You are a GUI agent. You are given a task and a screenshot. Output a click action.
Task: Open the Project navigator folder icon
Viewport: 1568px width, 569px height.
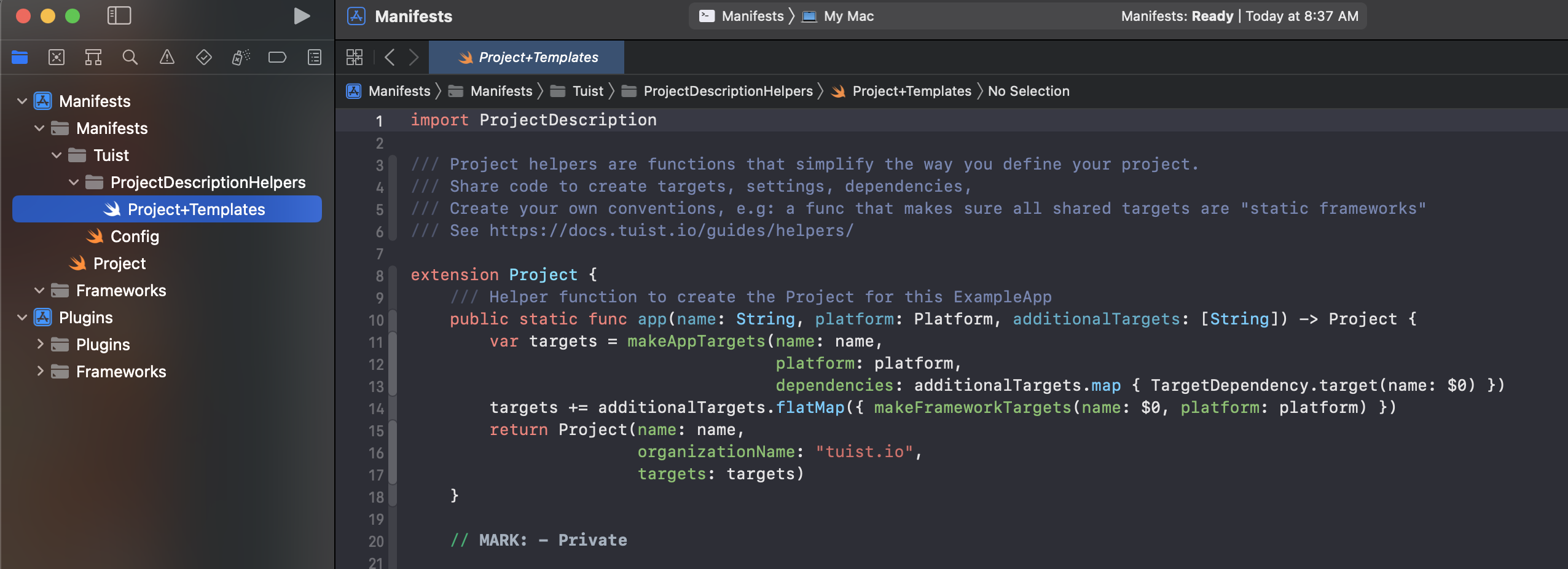[20, 58]
